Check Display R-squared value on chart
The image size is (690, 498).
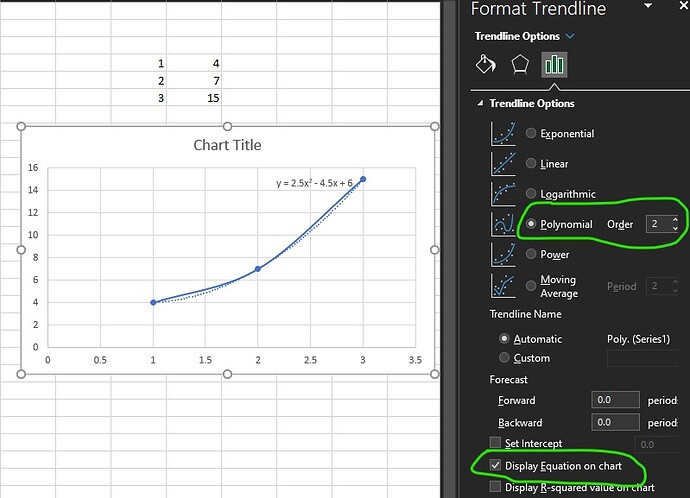tap(495, 487)
